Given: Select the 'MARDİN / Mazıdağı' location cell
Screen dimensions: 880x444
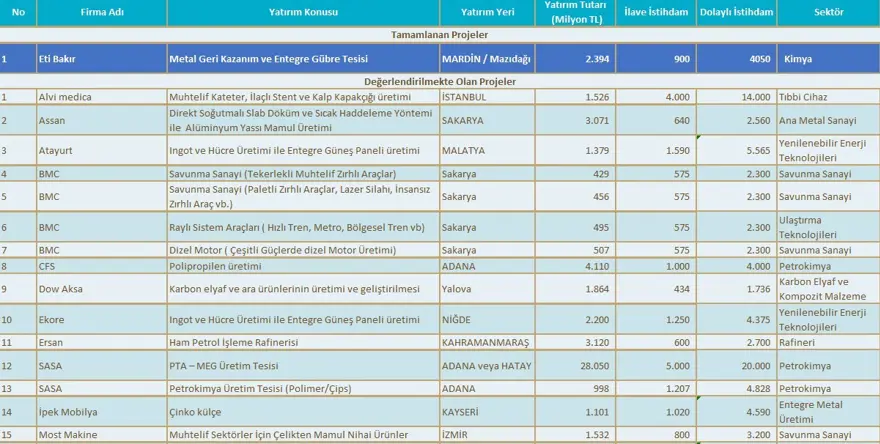Looking at the screenshot, I should pos(489,59).
